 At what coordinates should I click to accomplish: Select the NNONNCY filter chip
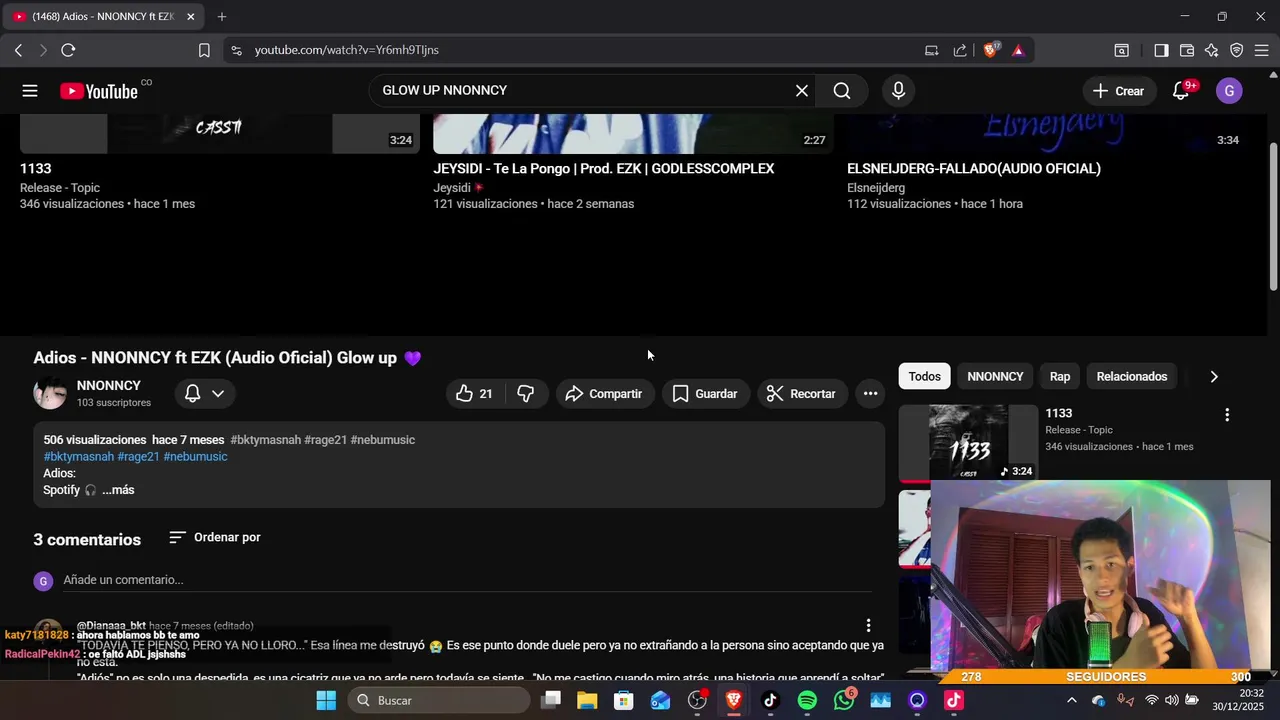[995, 377]
